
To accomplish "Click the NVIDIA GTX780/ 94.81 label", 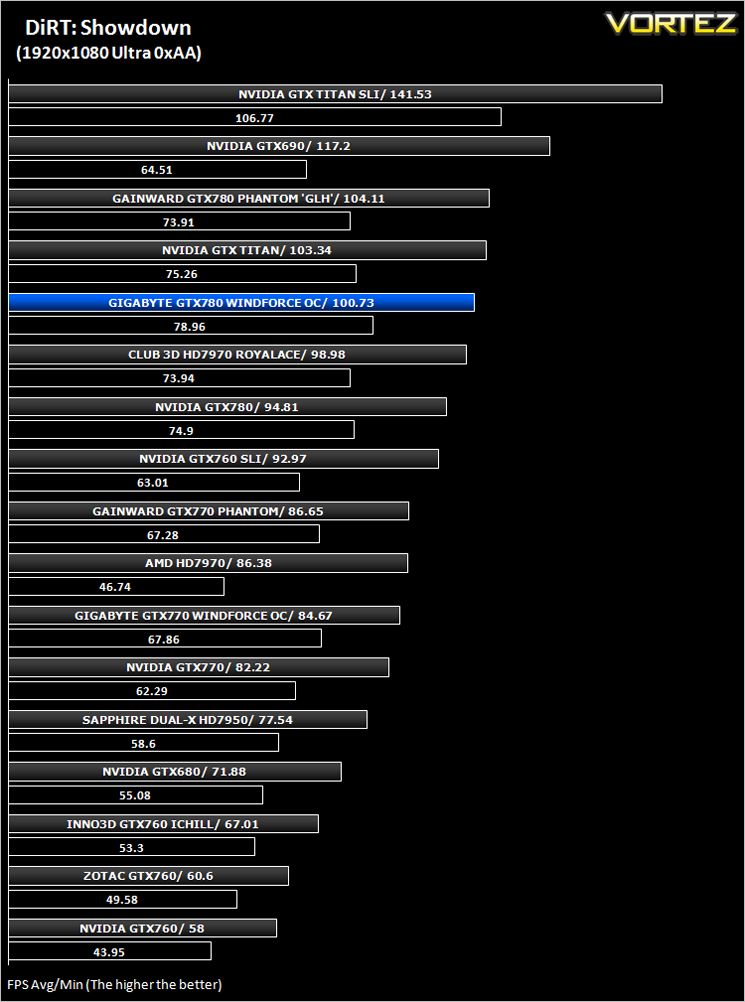I will [x=227, y=407].
